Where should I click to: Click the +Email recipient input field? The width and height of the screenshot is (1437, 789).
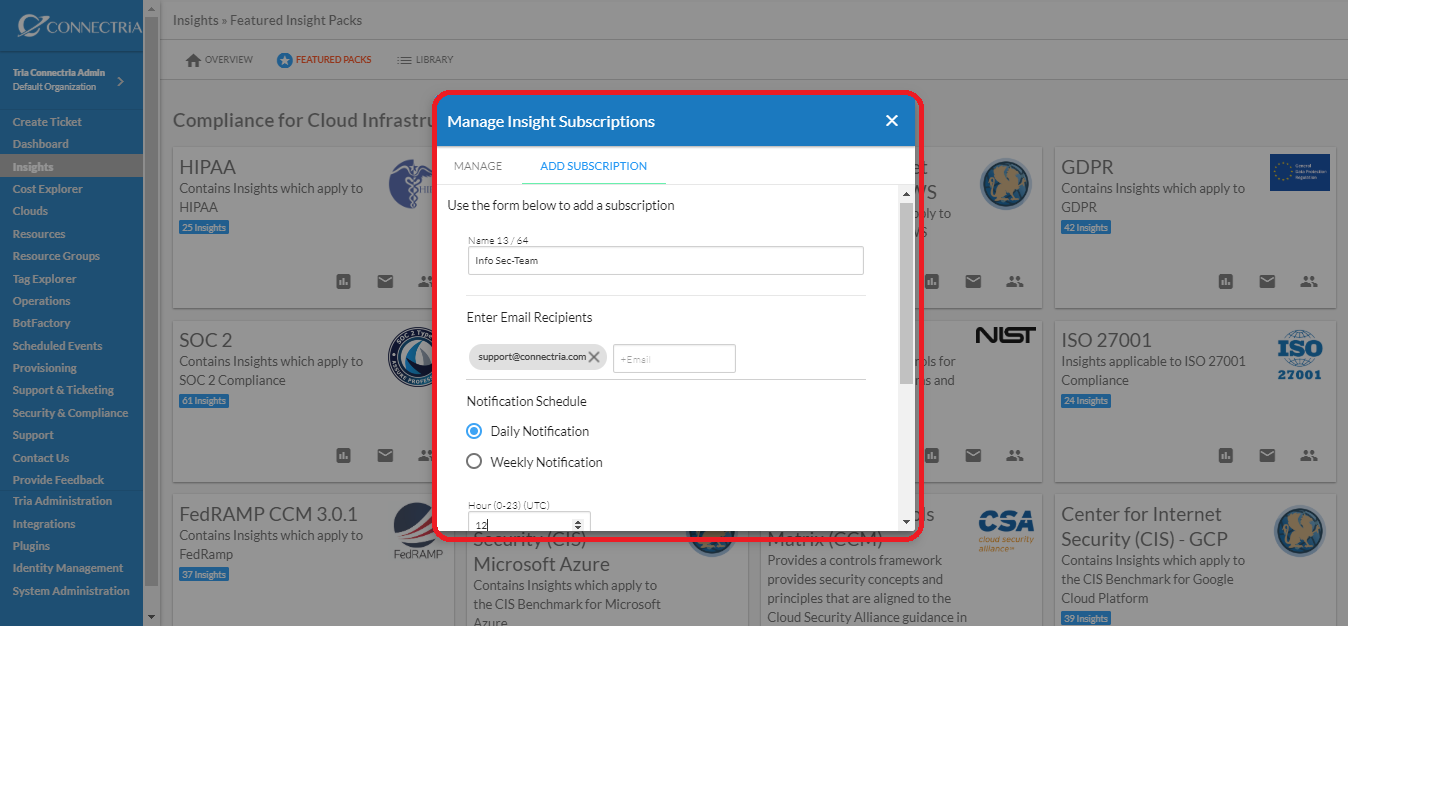pos(674,358)
